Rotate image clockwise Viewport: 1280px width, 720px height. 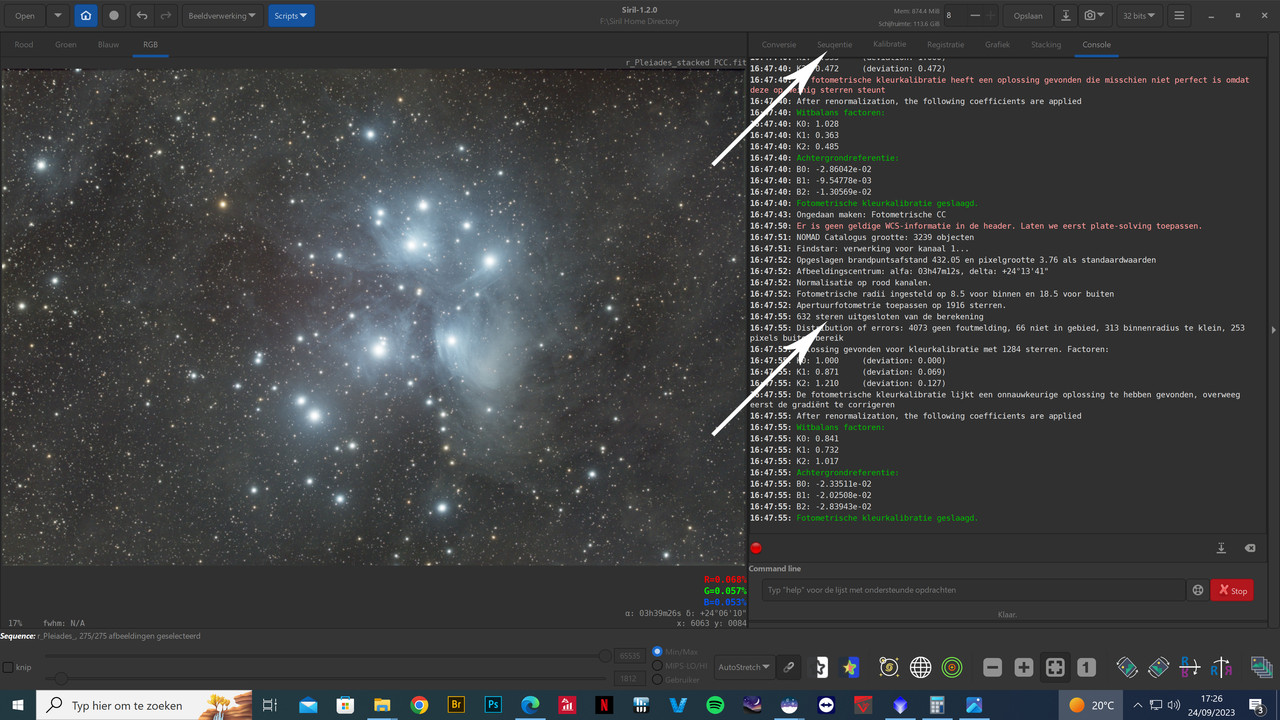(x=1159, y=667)
